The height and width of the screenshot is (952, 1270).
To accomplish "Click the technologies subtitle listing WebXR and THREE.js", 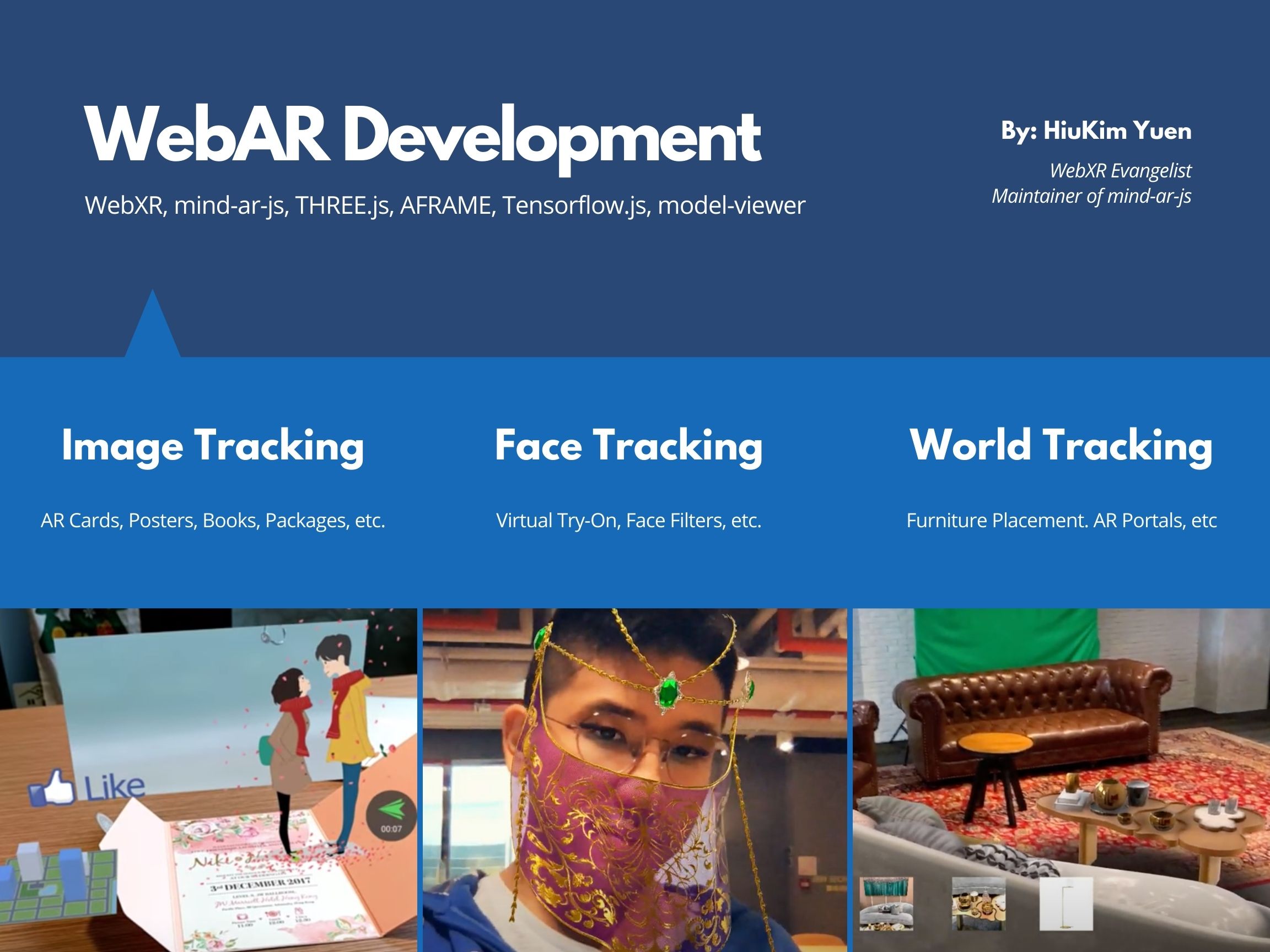I will 445,205.
